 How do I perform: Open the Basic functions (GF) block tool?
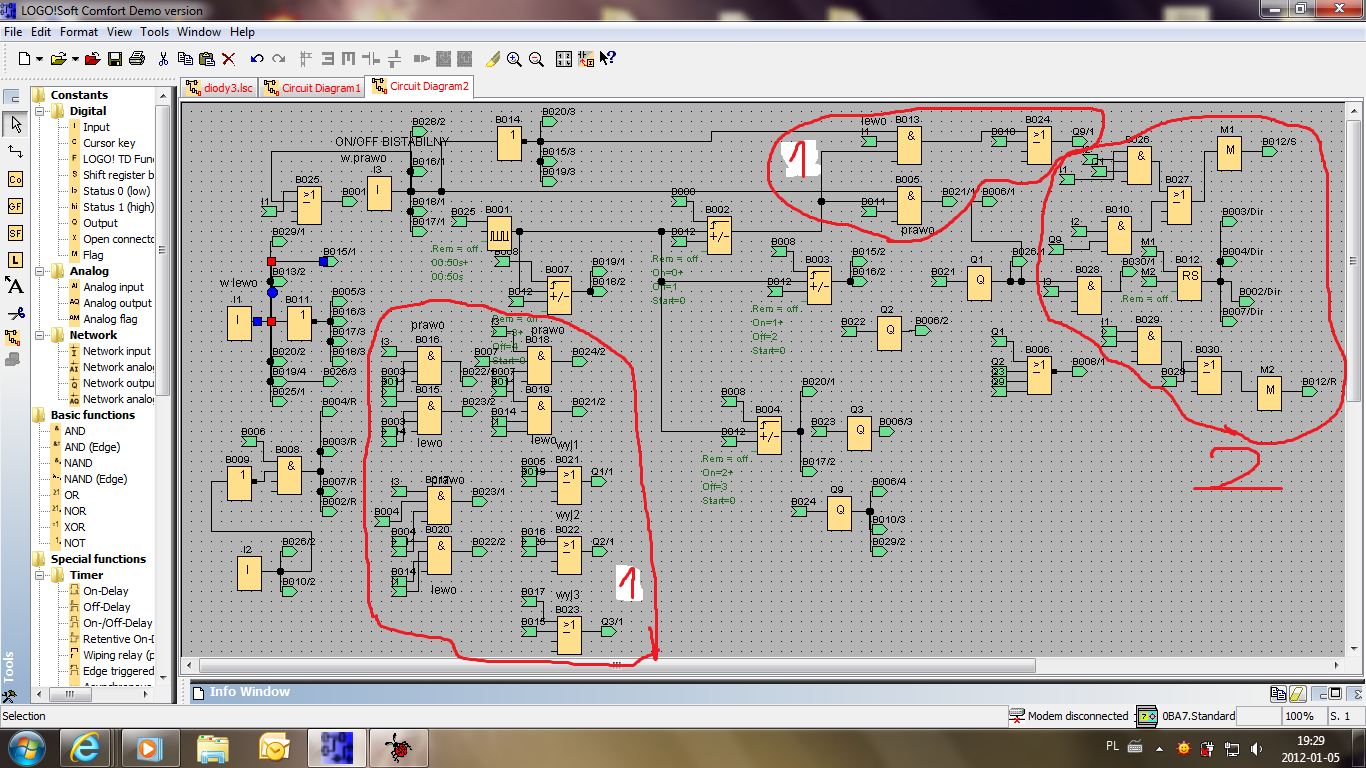pyautogui.click(x=15, y=206)
